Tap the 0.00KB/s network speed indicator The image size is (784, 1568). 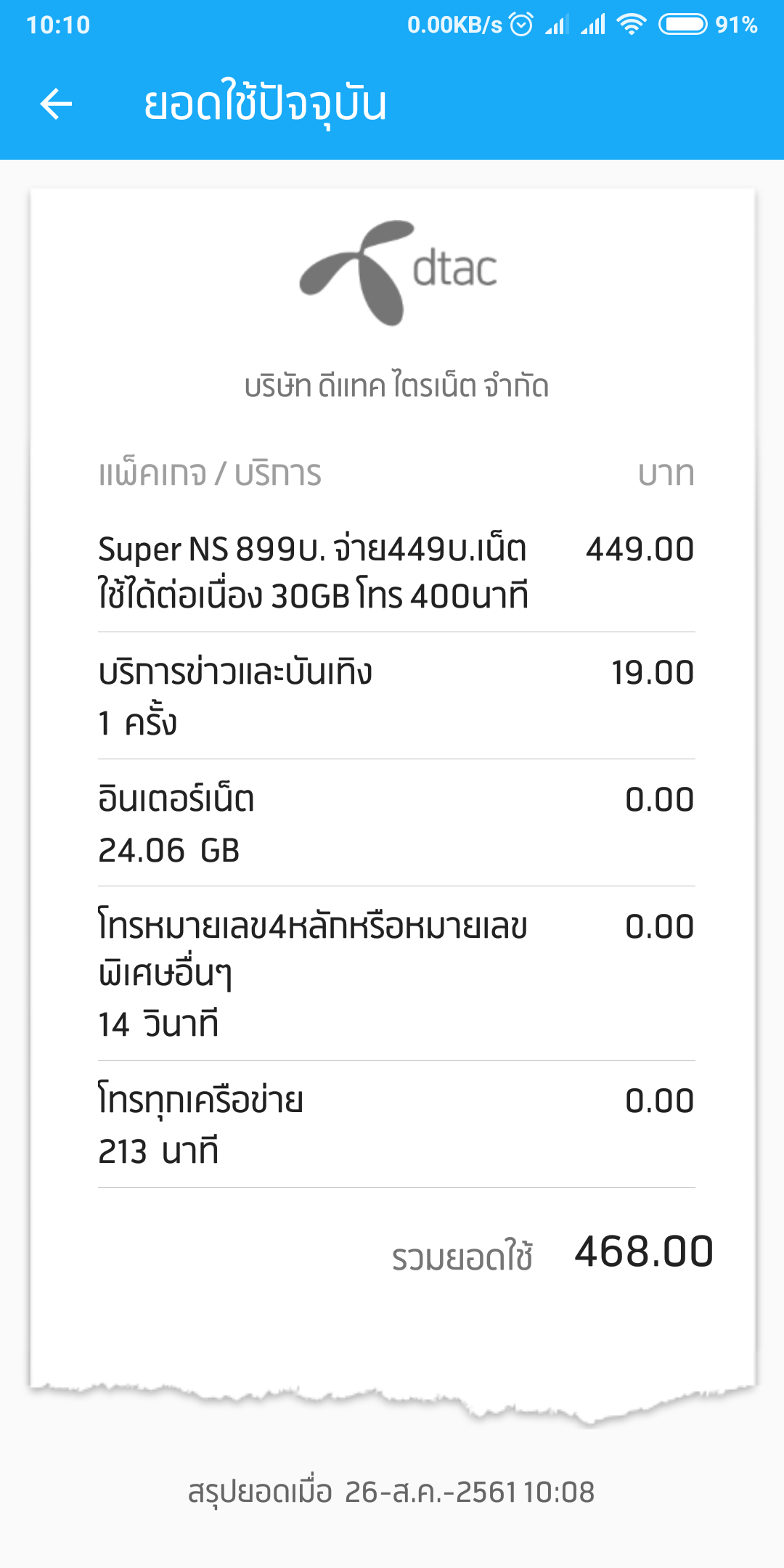(454, 25)
